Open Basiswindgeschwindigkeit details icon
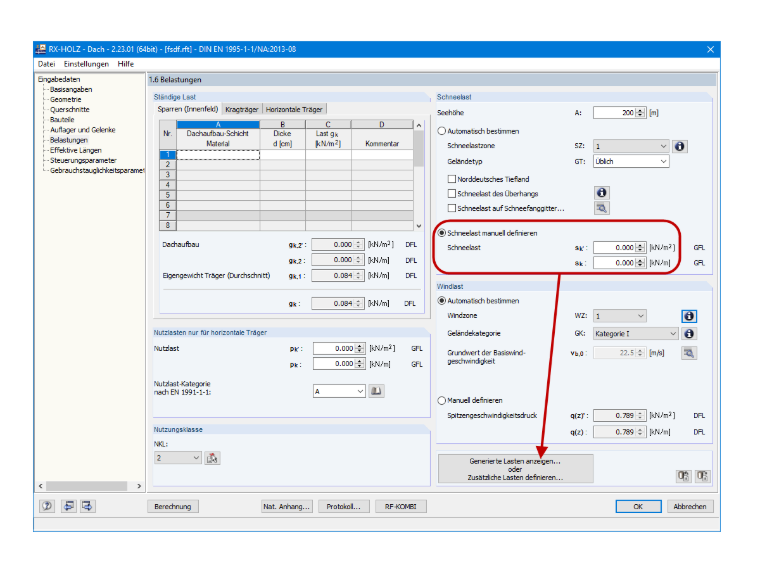 coord(689,353)
